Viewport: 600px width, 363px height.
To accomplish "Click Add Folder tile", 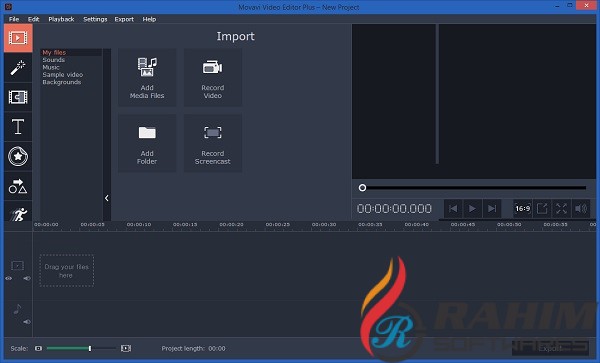I will tap(147, 143).
